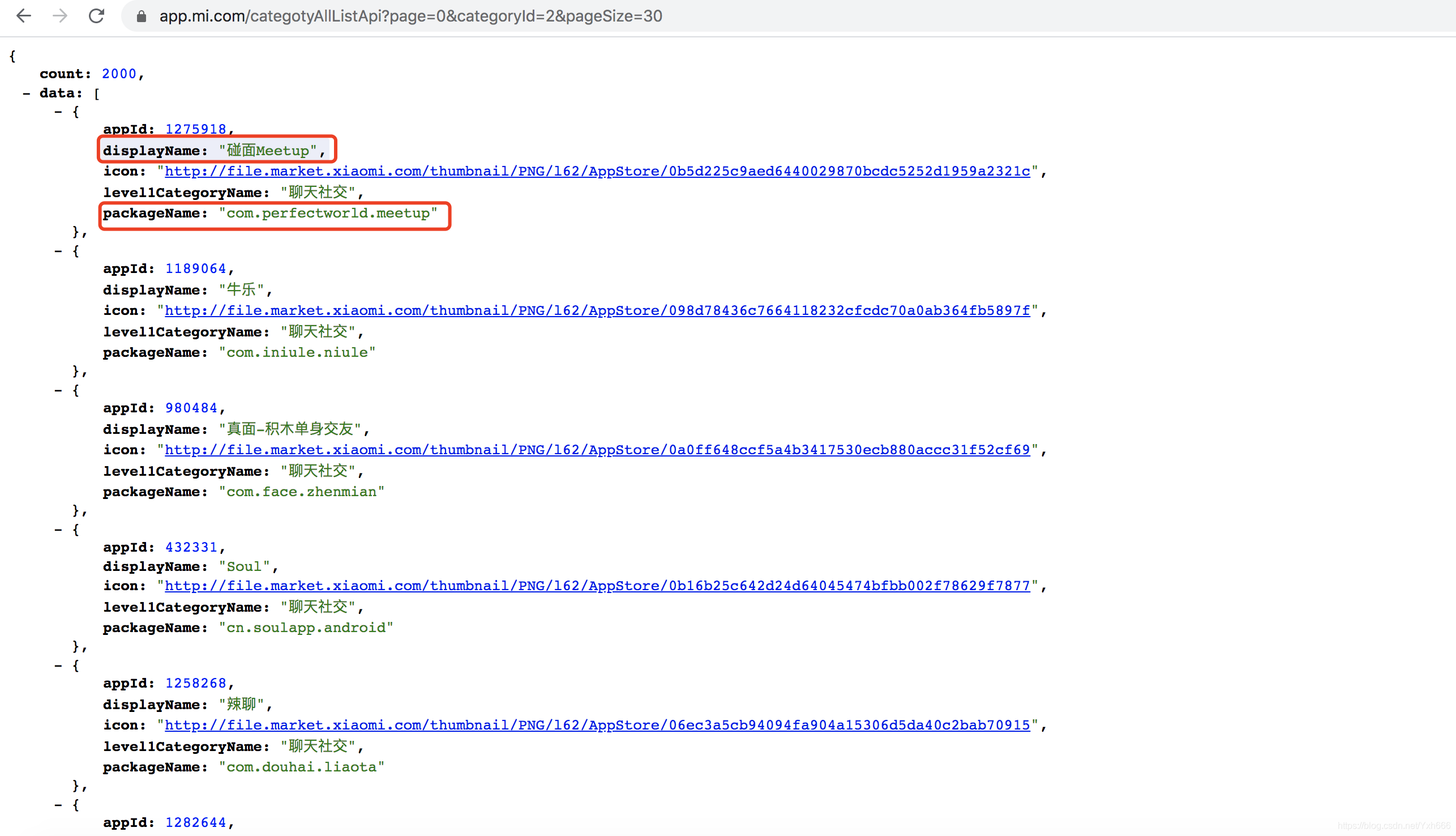Image resolution: width=1456 pixels, height=836 pixels.
Task: Click appId value 1282644
Action: coord(196,823)
